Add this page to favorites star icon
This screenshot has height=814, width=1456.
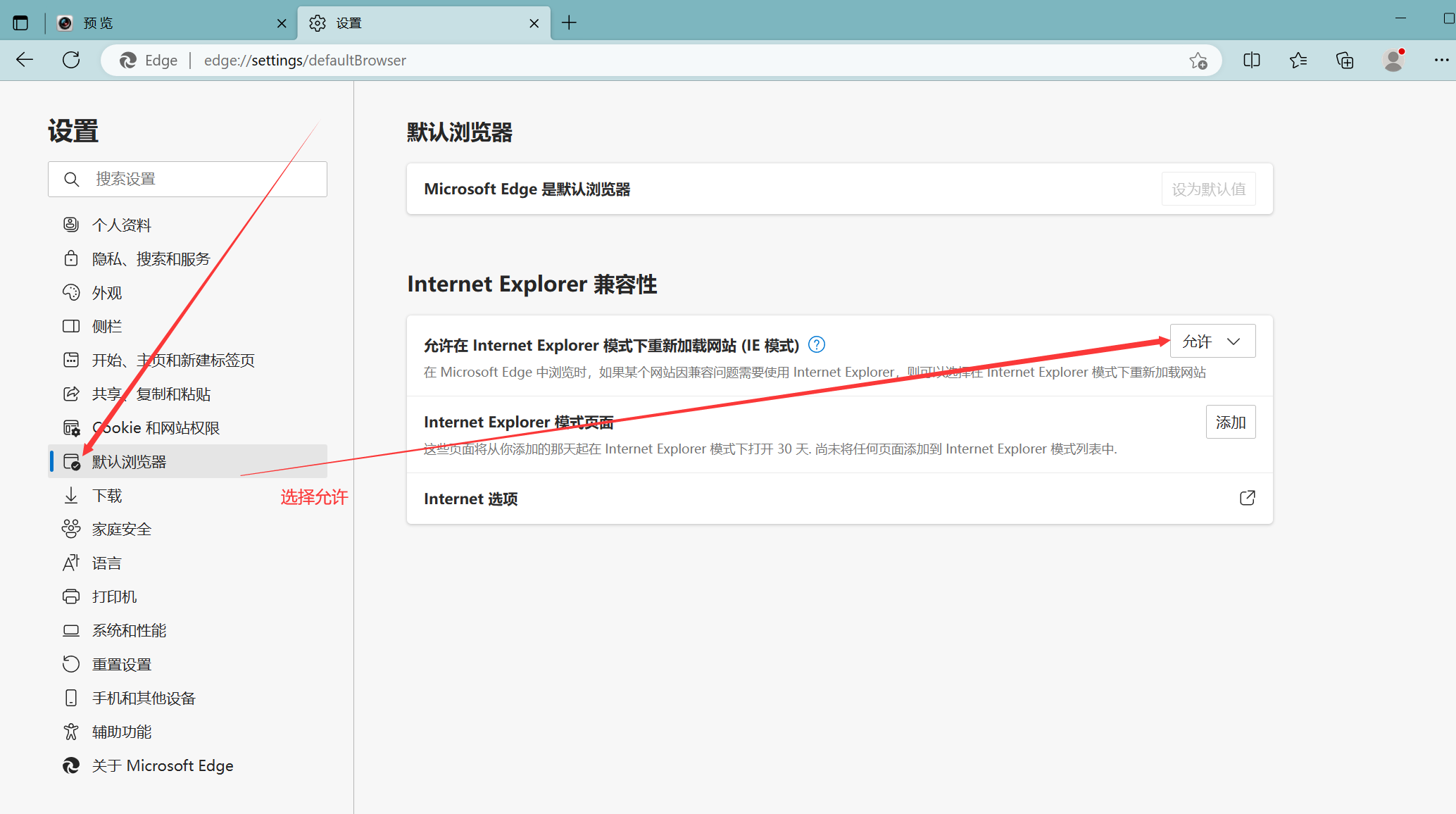pos(1198,61)
